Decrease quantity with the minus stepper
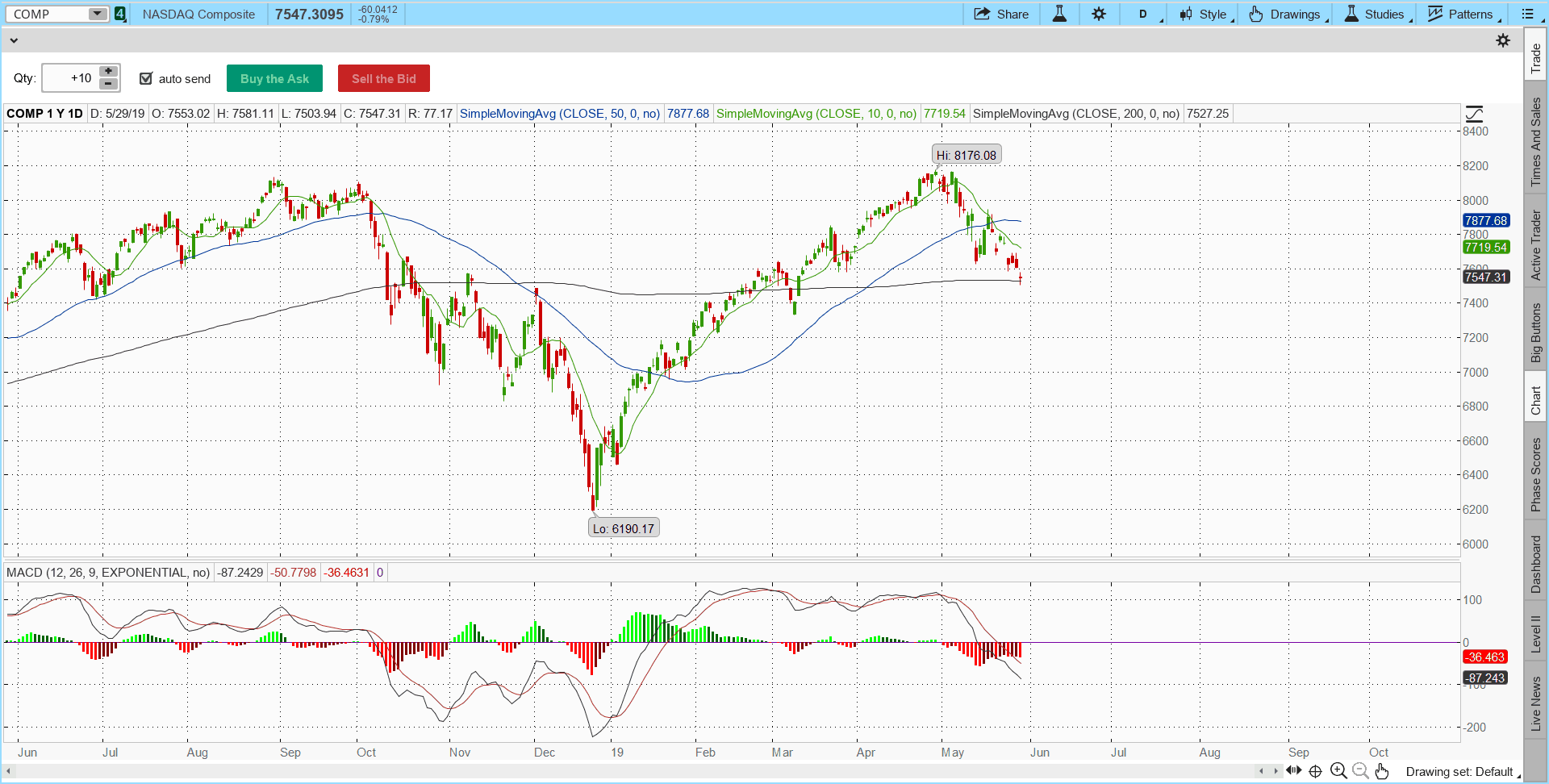 (x=108, y=84)
